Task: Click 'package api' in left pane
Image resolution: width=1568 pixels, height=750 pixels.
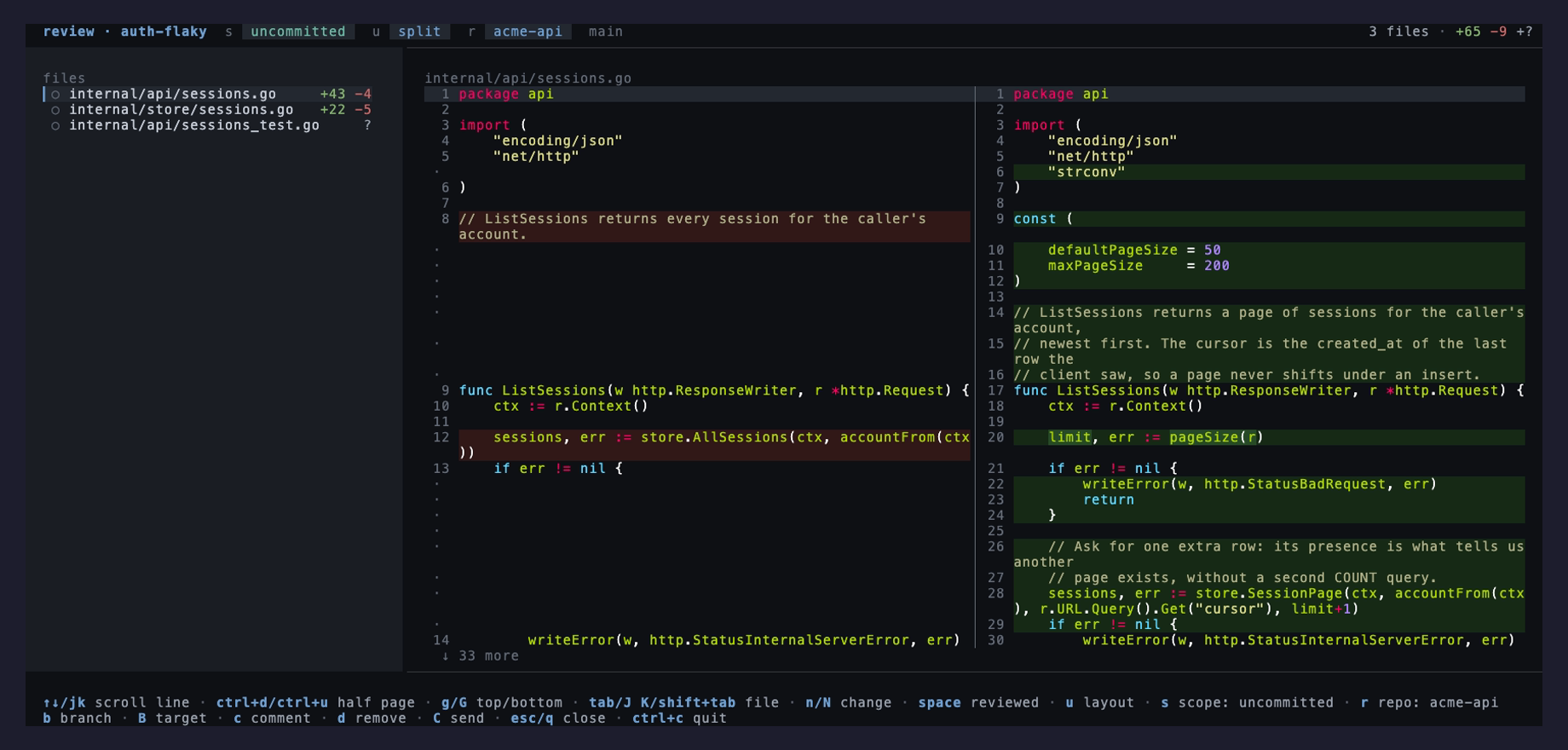Action: coord(506,95)
